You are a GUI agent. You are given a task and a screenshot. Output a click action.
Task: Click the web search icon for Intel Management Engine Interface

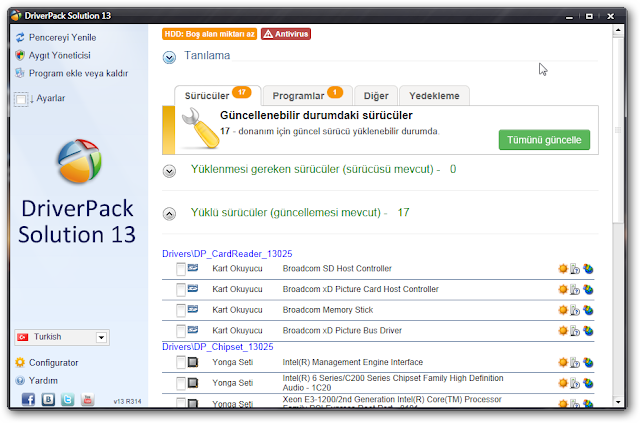[x=588, y=363]
